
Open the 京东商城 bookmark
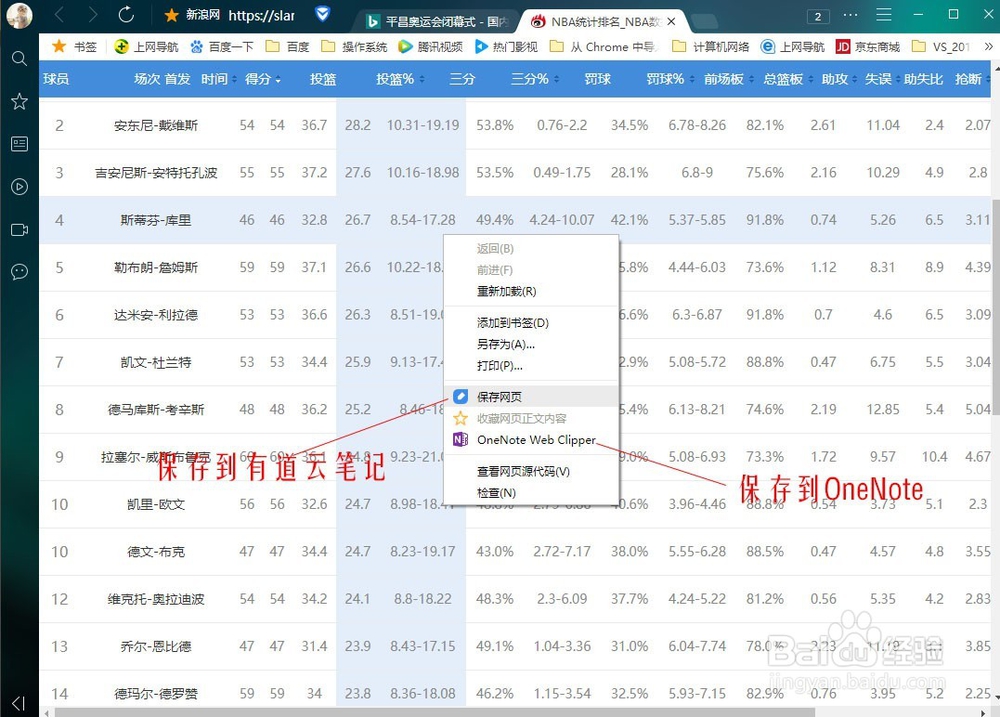coord(868,47)
